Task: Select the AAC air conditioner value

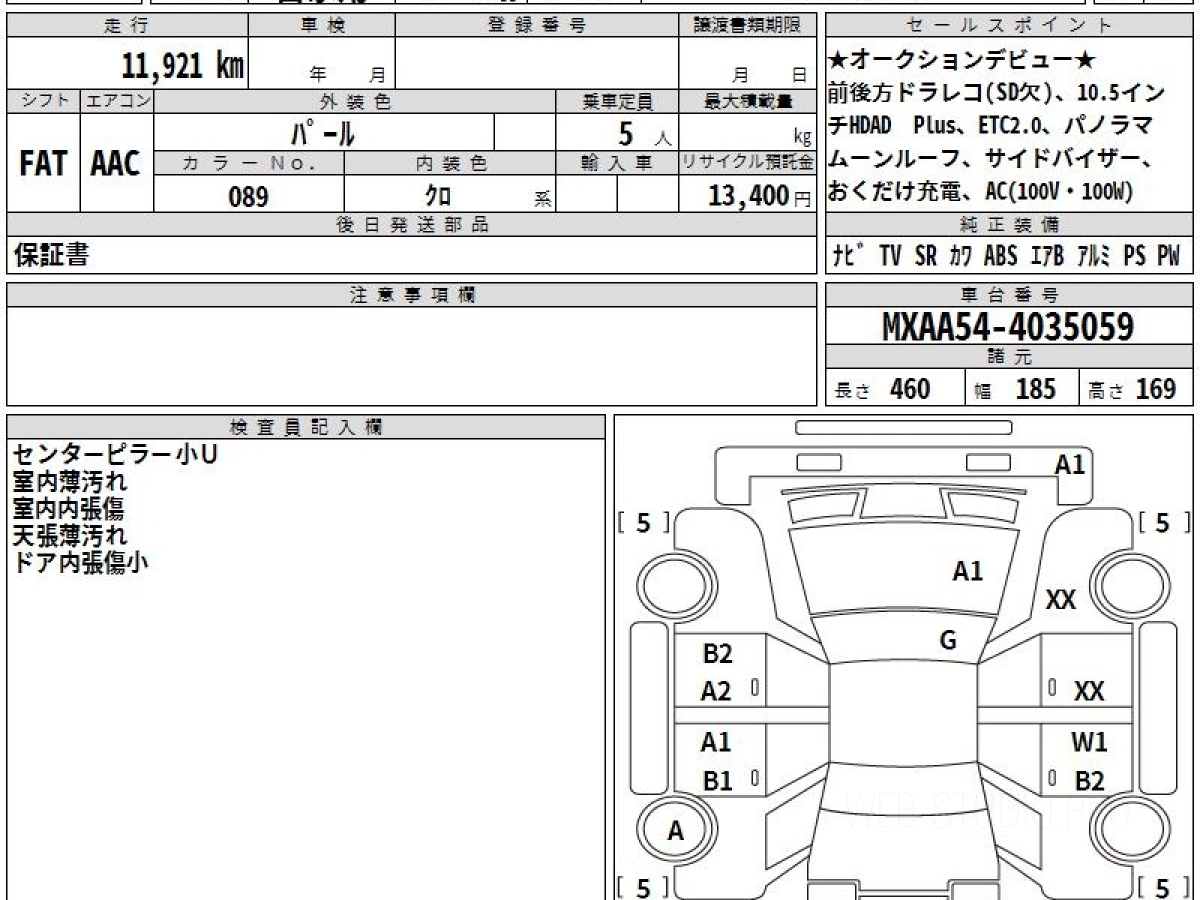Action: click(x=117, y=163)
